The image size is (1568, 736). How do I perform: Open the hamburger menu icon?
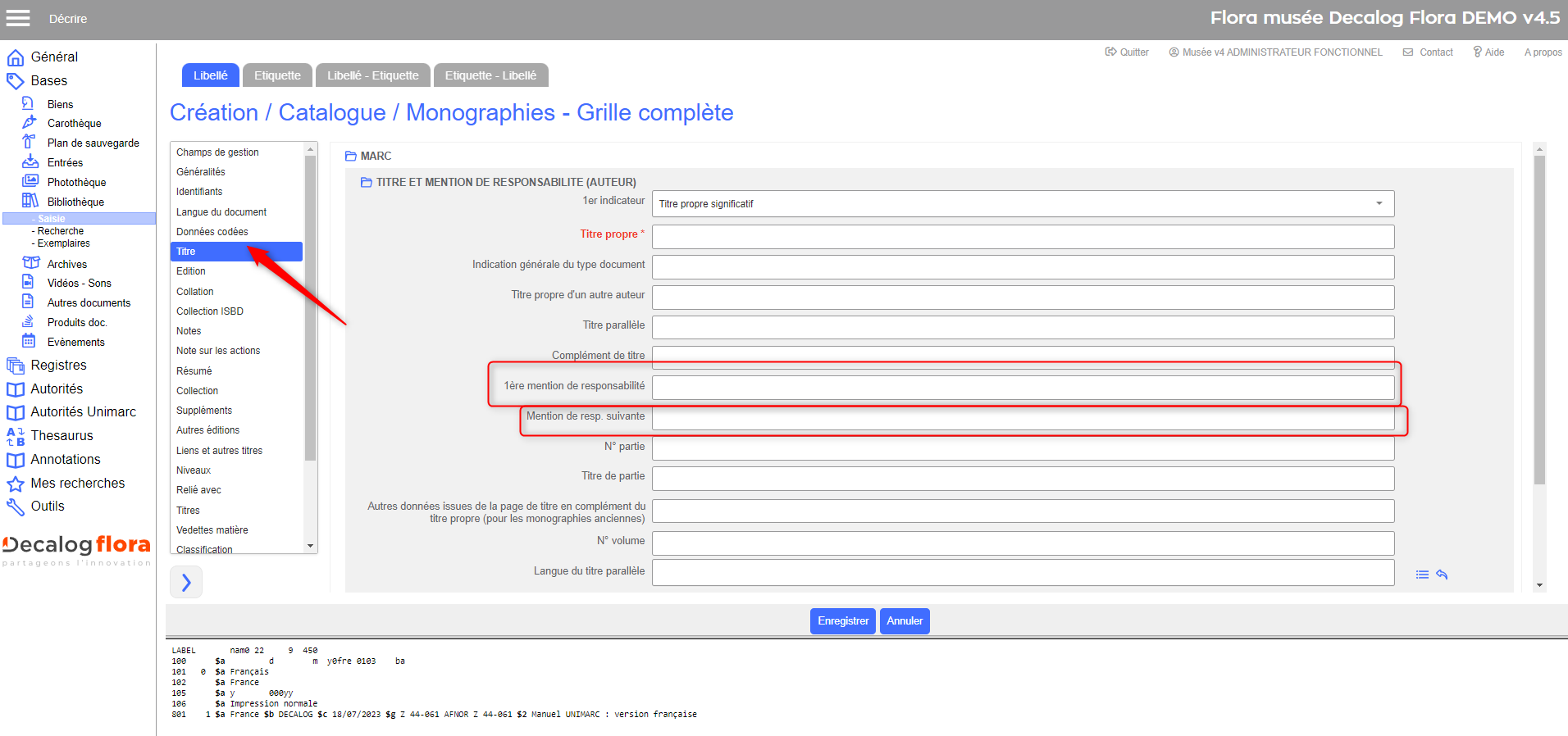click(18, 18)
